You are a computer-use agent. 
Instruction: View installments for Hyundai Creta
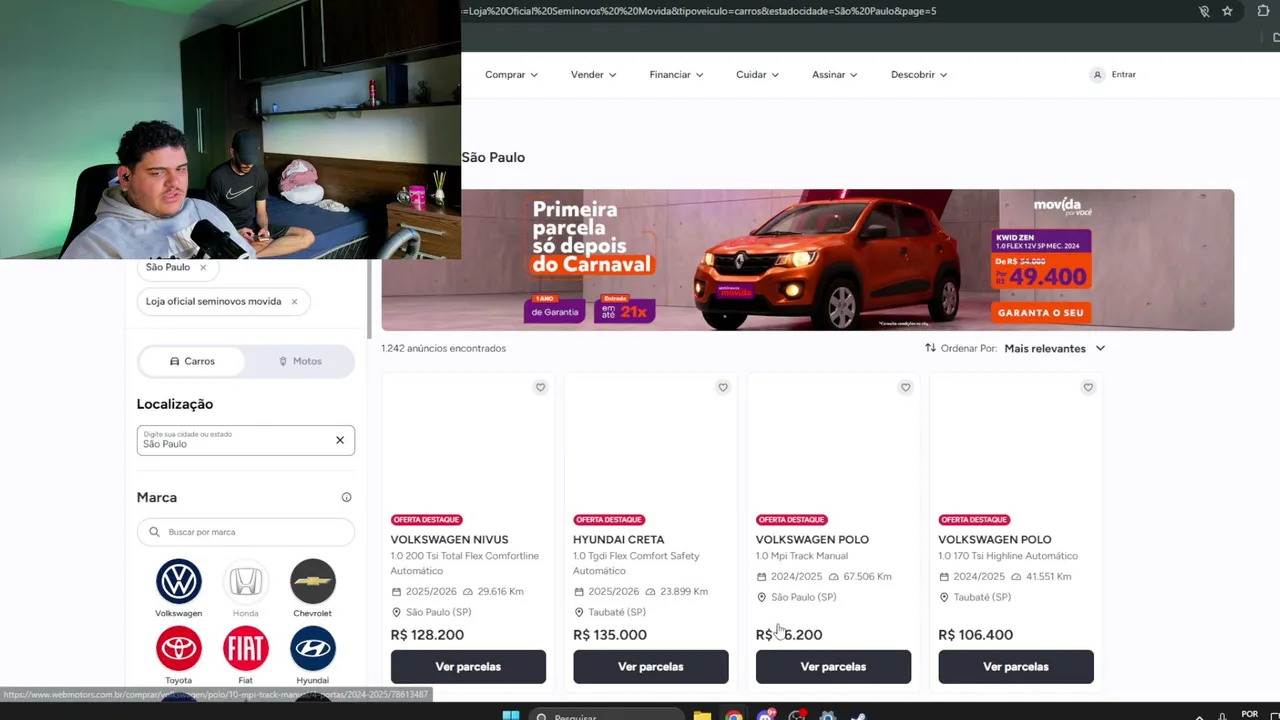pyautogui.click(x=651, y=667)
